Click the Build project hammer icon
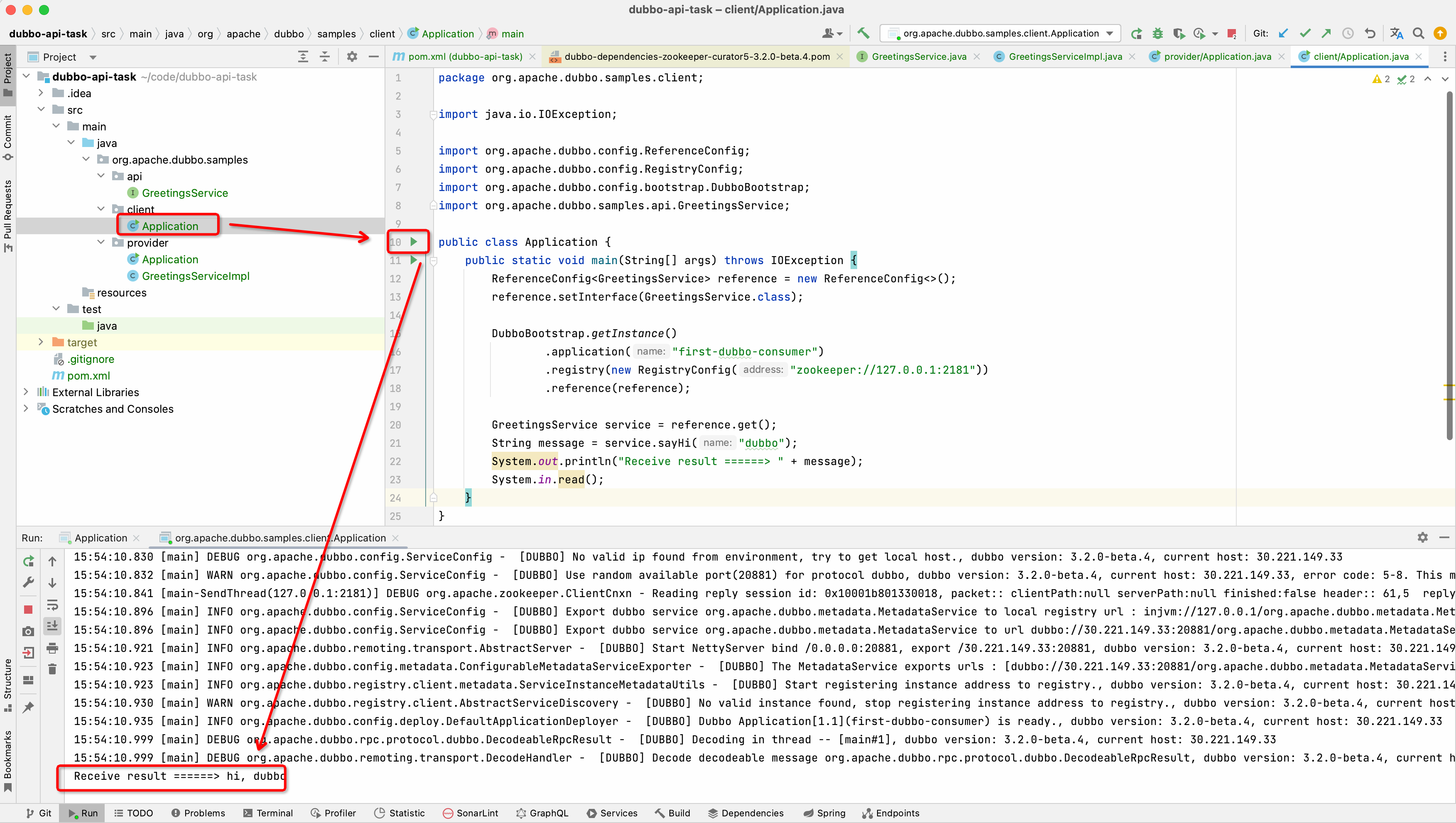Screen dimensions: 1456x823 coord(863,33)
